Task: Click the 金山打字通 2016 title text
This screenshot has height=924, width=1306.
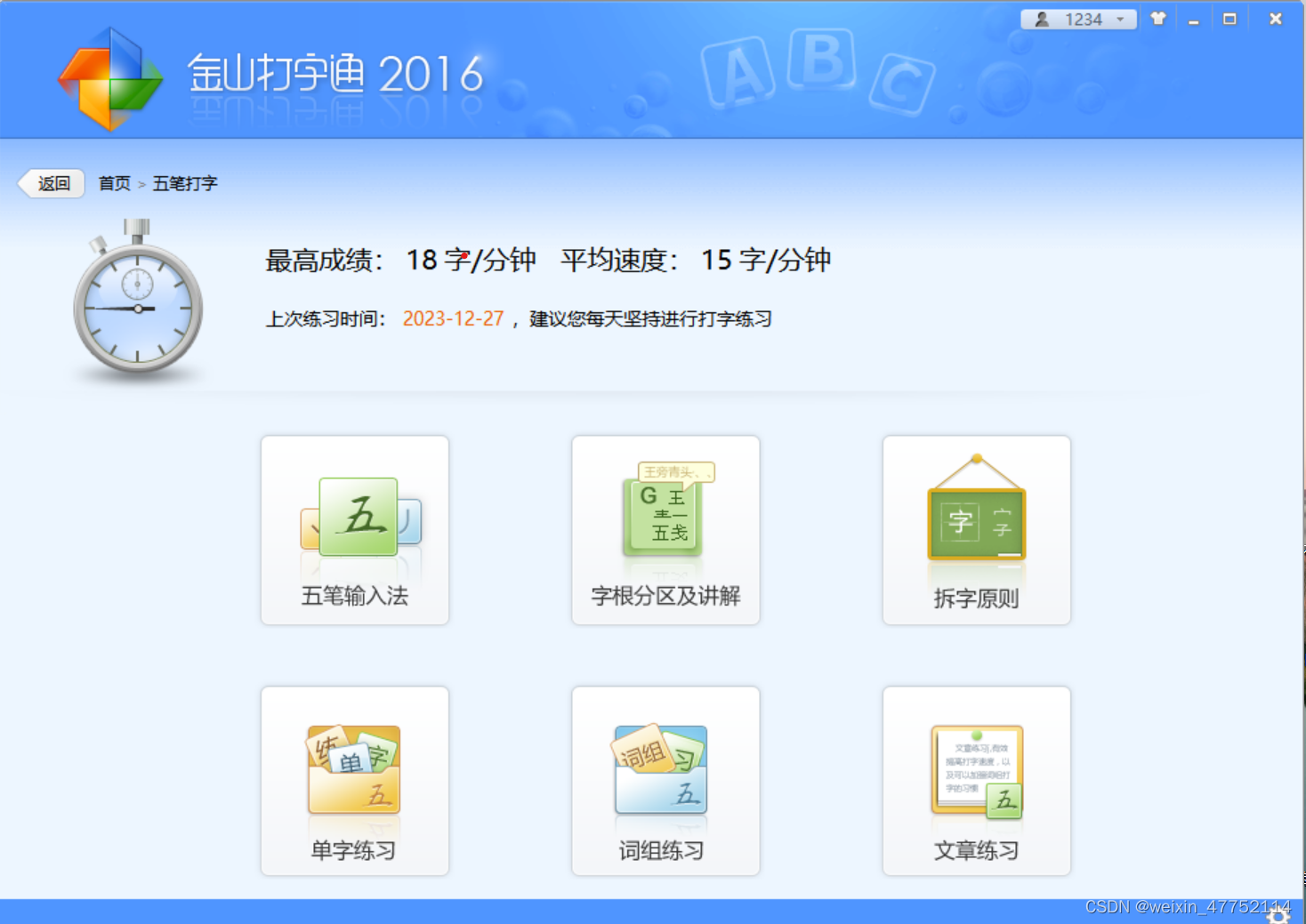Action: click(x=335, y=75)
